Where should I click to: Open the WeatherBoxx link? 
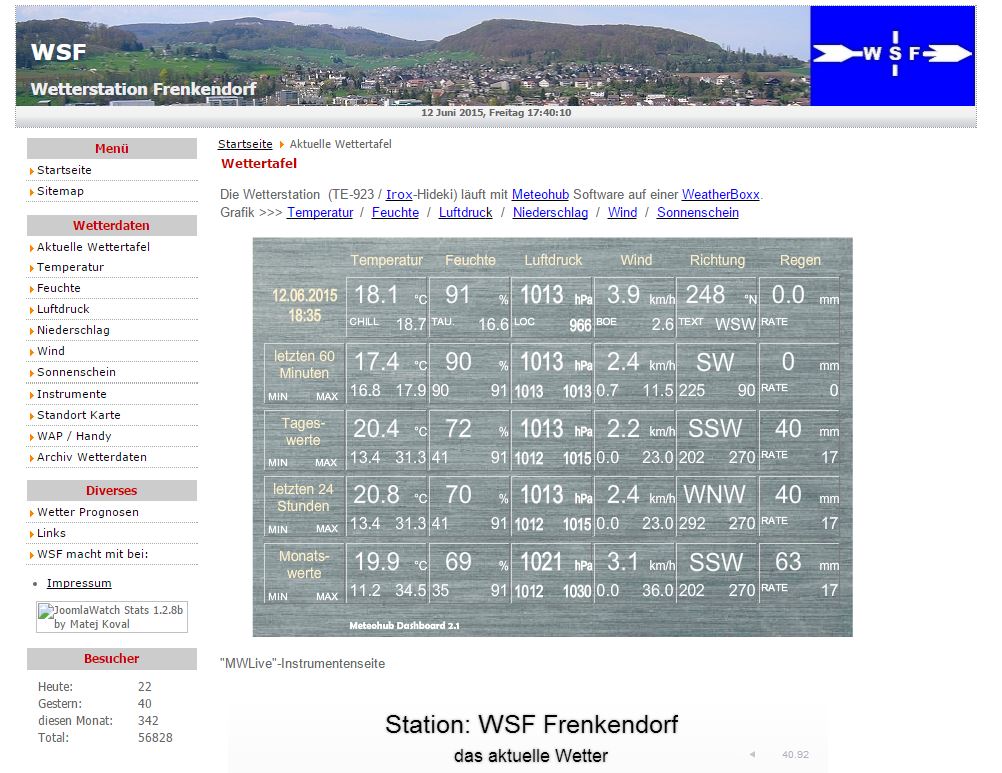point(720,195)
